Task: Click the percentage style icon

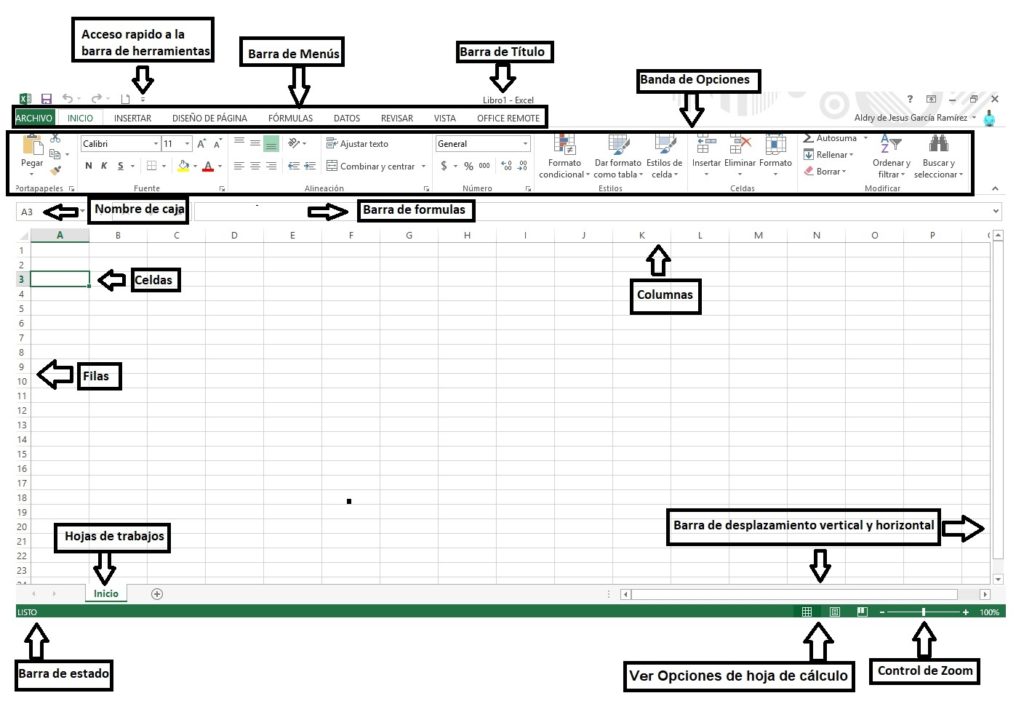Action: [469, 164]
